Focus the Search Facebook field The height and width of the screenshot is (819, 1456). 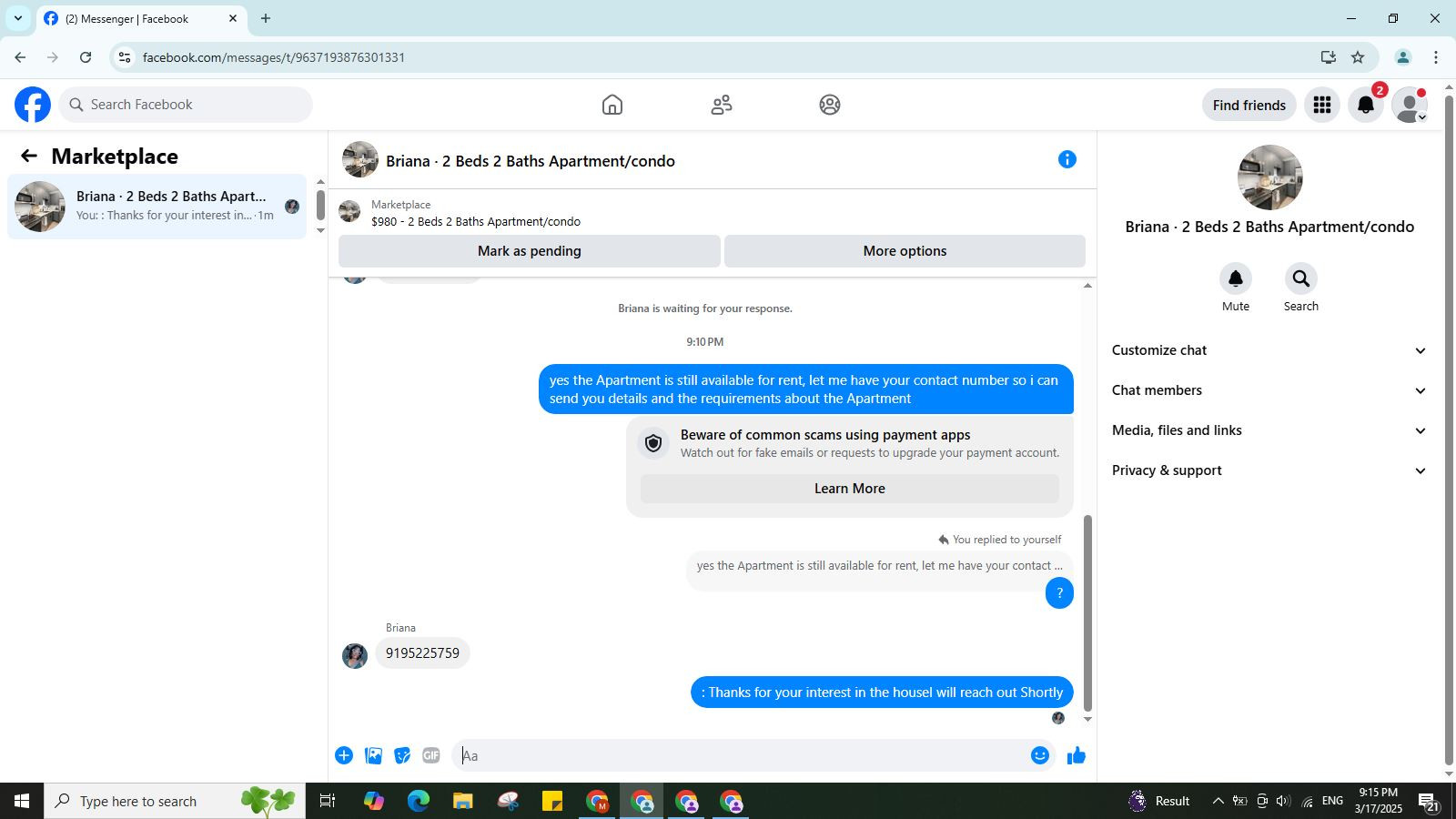click(x=186, y=105)
